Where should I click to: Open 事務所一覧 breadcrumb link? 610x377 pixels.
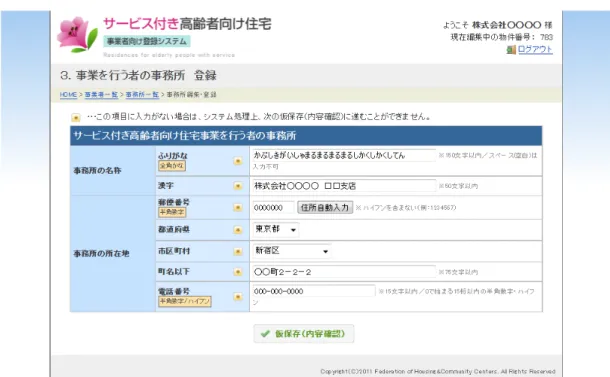[x=142, y=95]
